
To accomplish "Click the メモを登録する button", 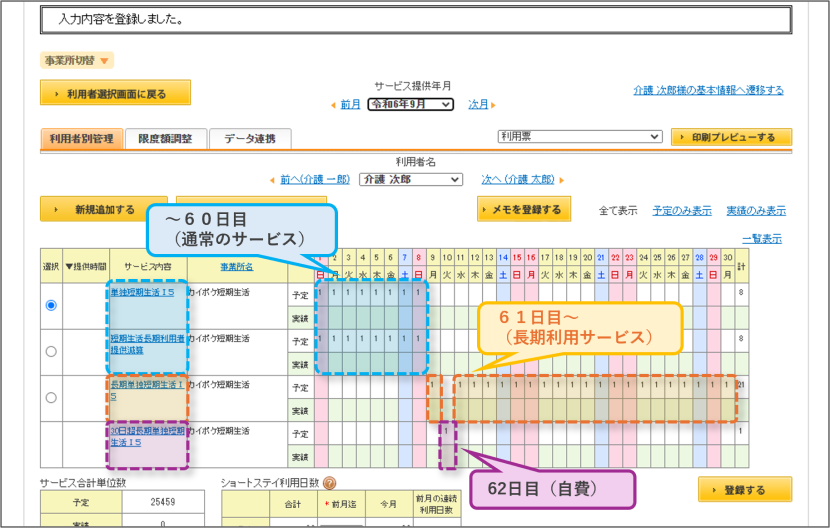I will (x=524, y=209).
